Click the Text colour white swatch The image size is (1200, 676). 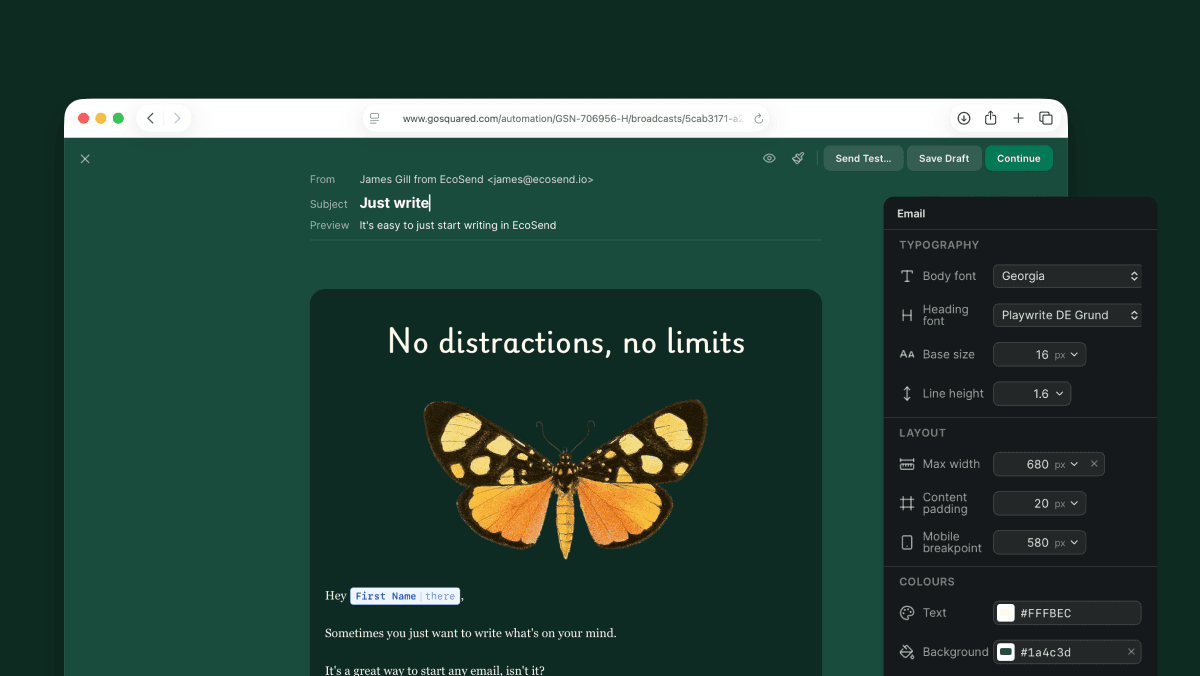click(x=1006, y=613)
